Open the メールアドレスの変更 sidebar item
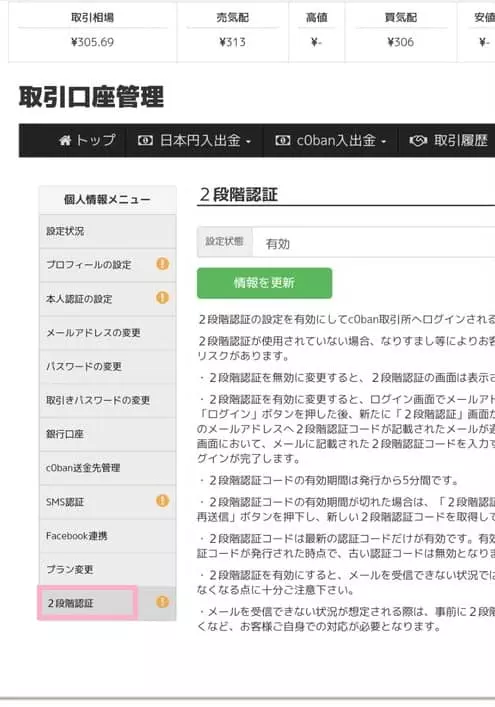Screen dimensions: 495x707 tap(108, 333)
